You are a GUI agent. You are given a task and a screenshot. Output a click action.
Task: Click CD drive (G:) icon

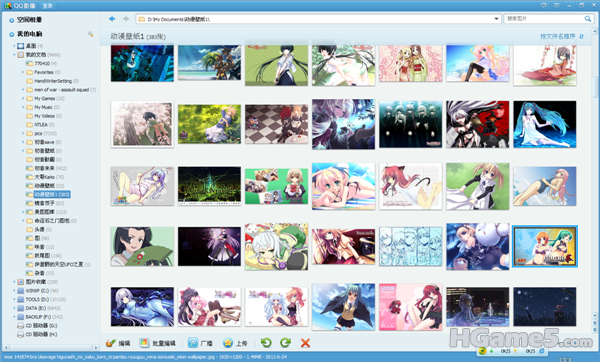(x=21, y=326)
